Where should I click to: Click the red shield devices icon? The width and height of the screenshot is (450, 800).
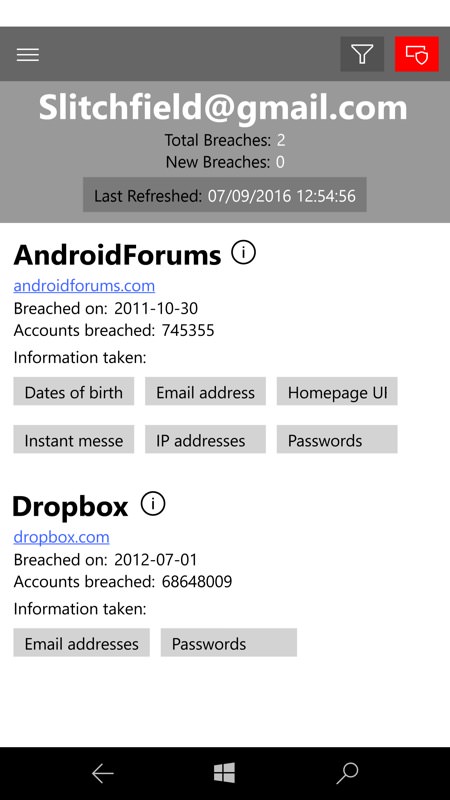(416, 54)
